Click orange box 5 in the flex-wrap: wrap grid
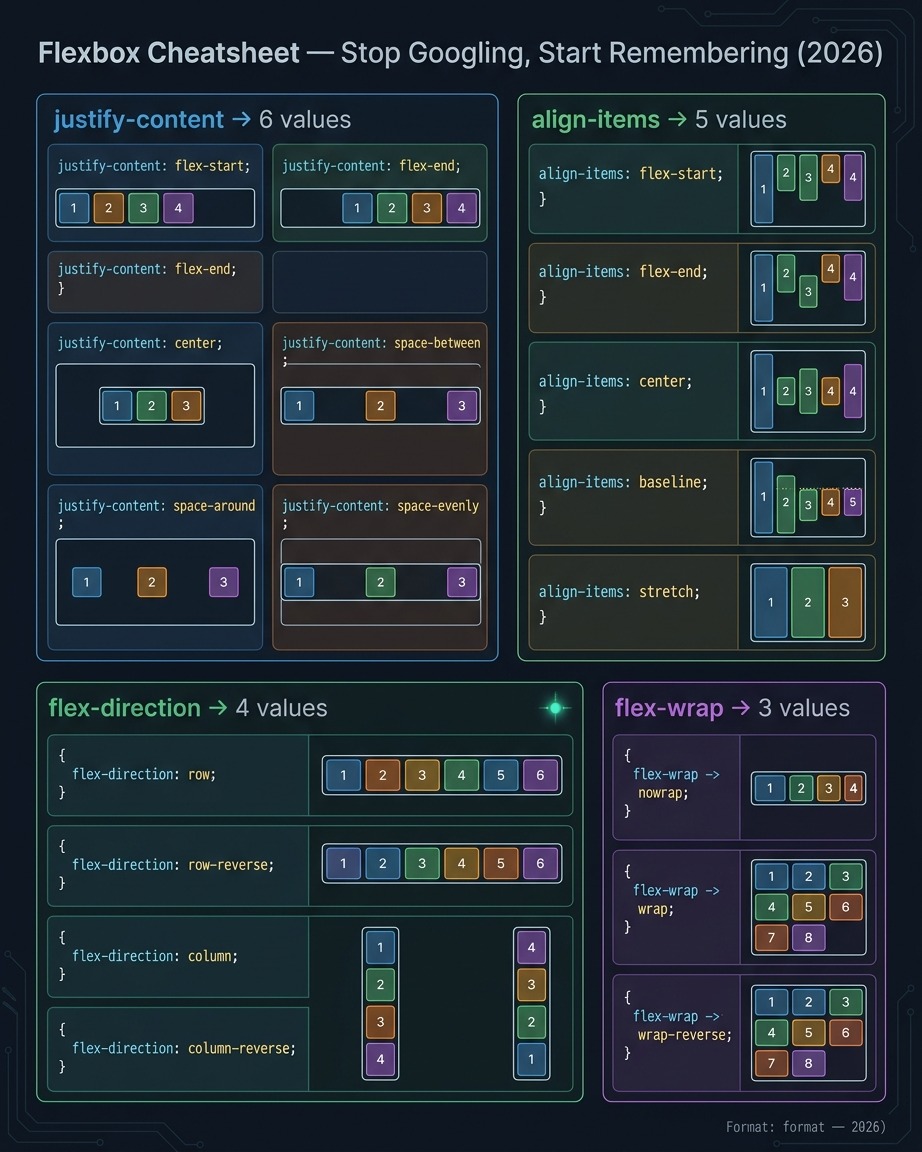922x1152 pixels. tap(808, 907)
